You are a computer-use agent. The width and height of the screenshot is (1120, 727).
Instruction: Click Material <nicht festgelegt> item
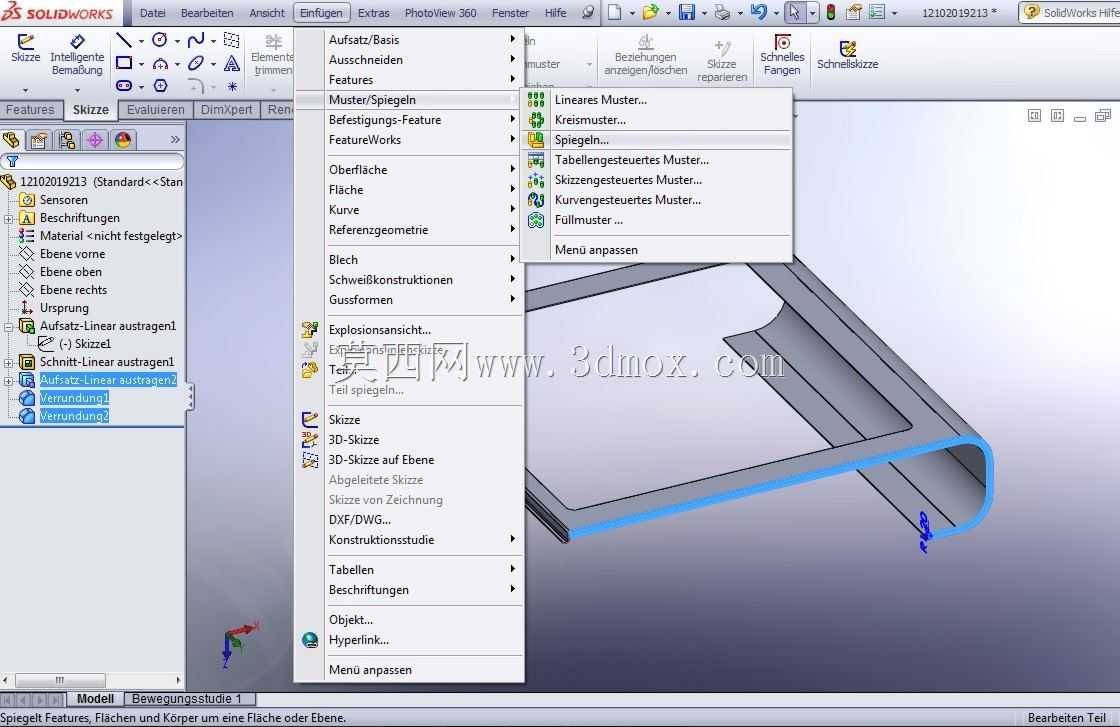click(111, 236)
